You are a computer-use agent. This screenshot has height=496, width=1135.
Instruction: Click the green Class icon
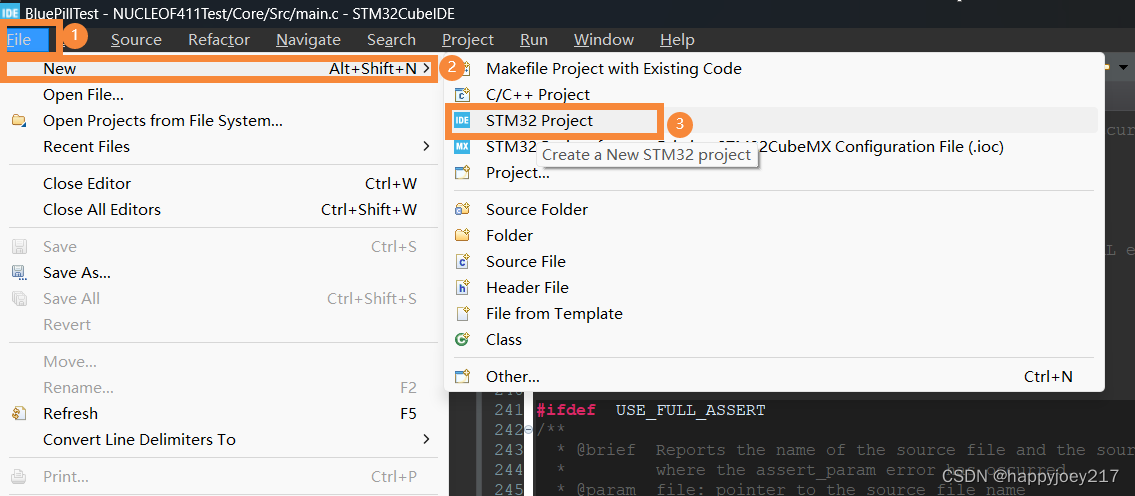click(463, 339)
